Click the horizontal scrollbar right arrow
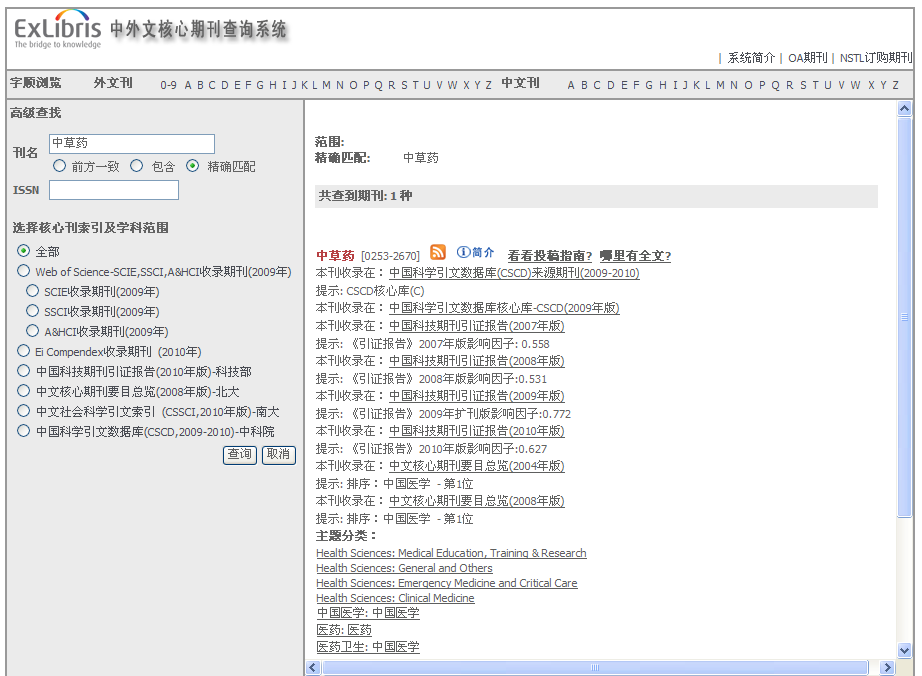The width and height of the screenshot is (922, 676). (887, 667)
